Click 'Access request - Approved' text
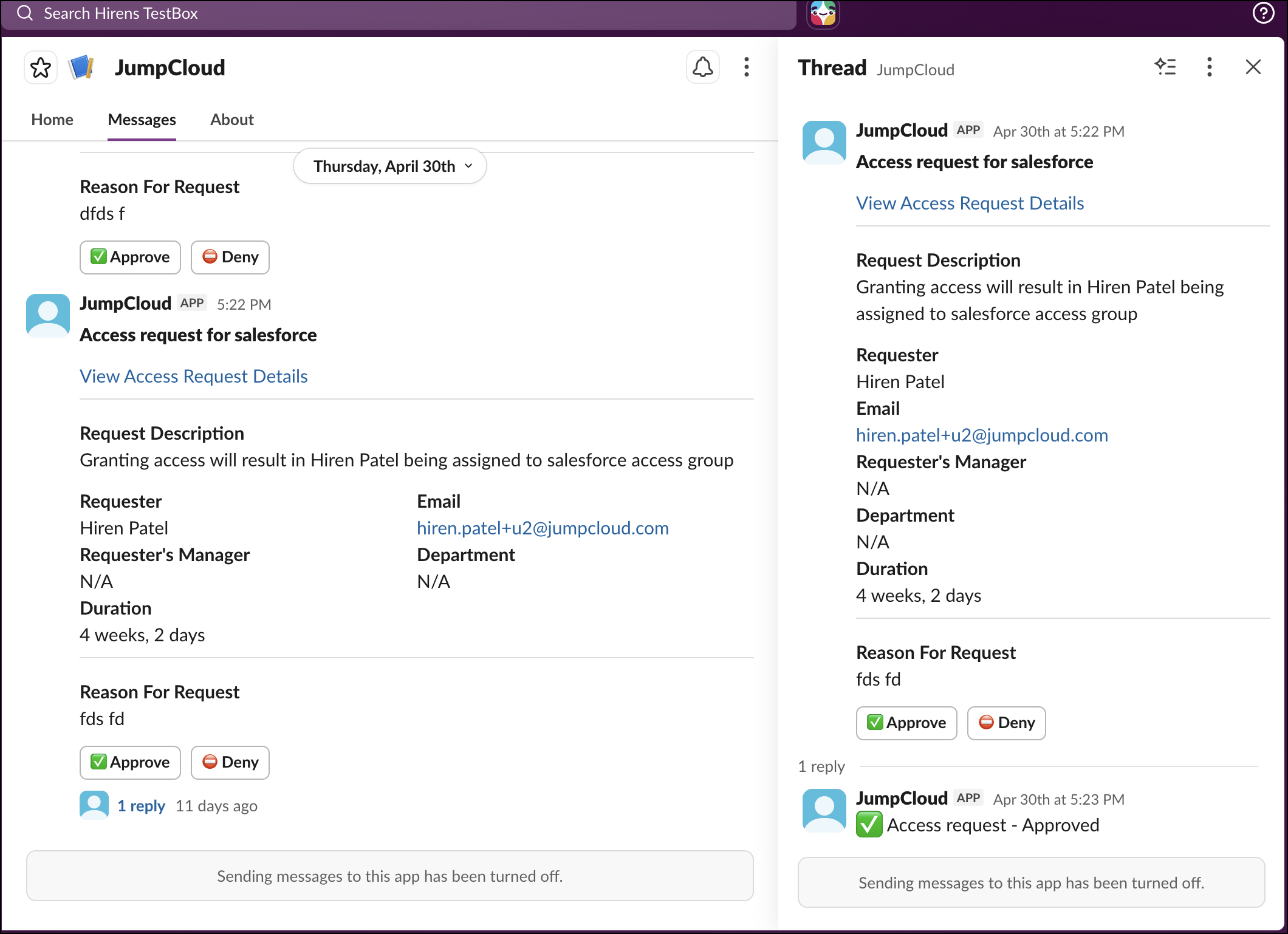 point(993,825)
